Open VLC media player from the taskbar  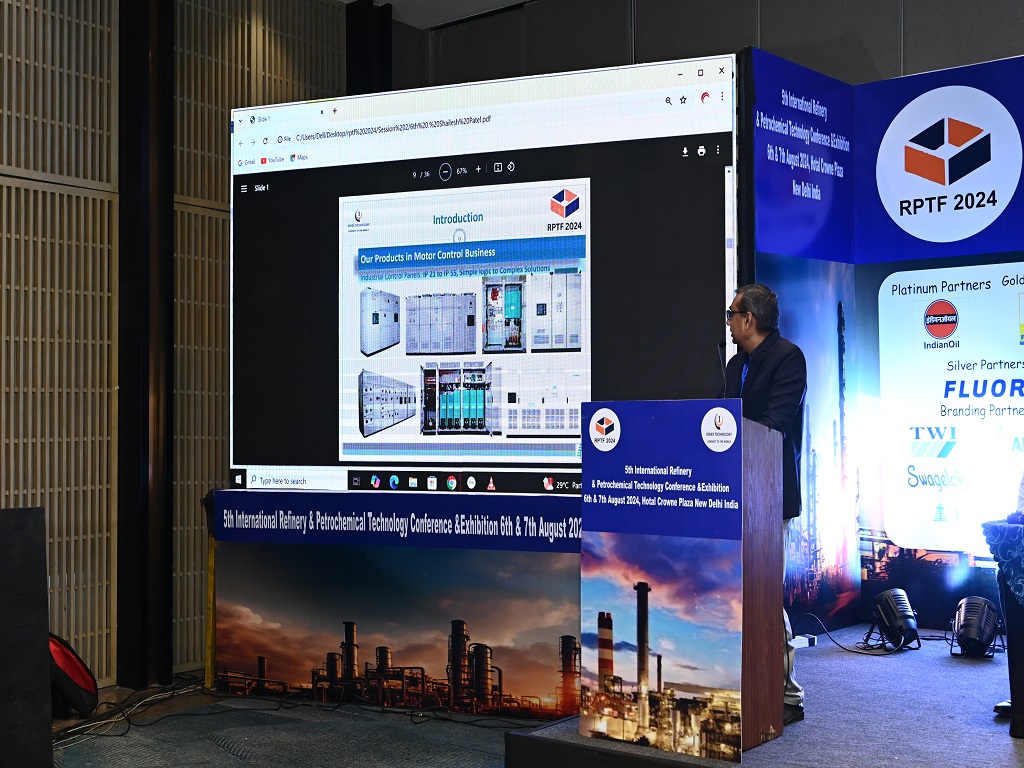(x=491, y=483)
